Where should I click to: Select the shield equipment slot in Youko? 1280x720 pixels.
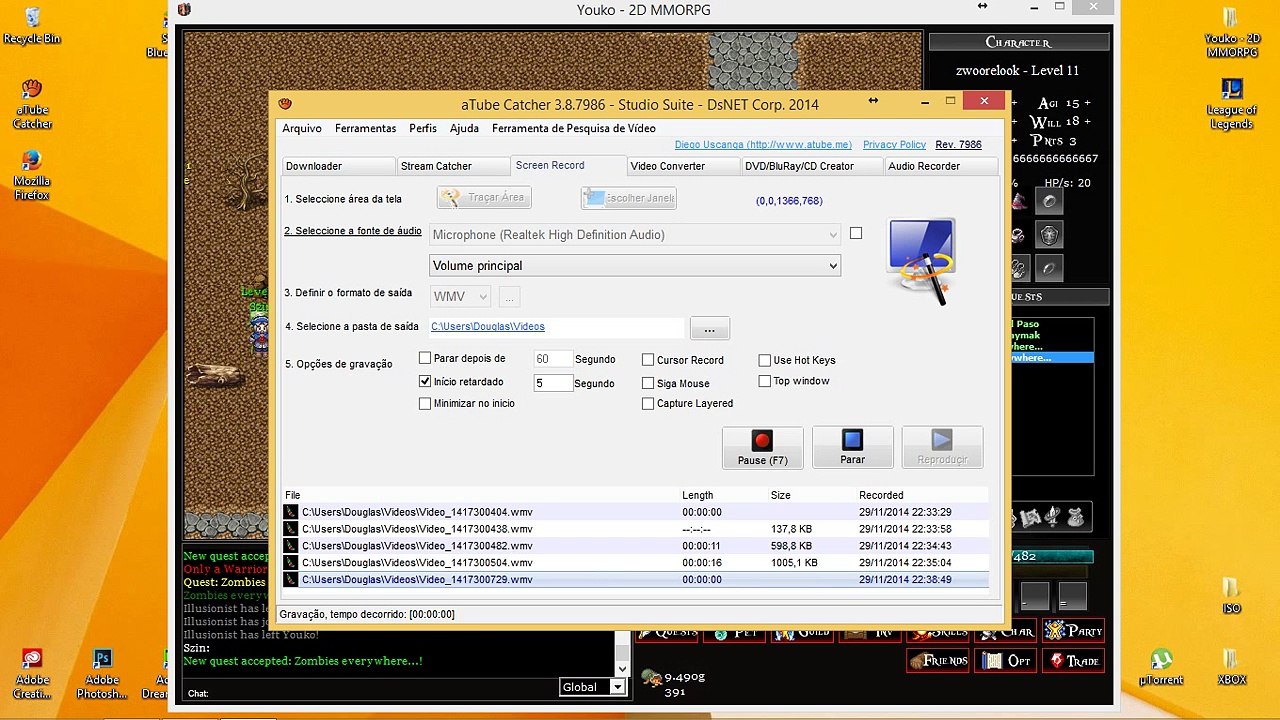click(1050, 235)
